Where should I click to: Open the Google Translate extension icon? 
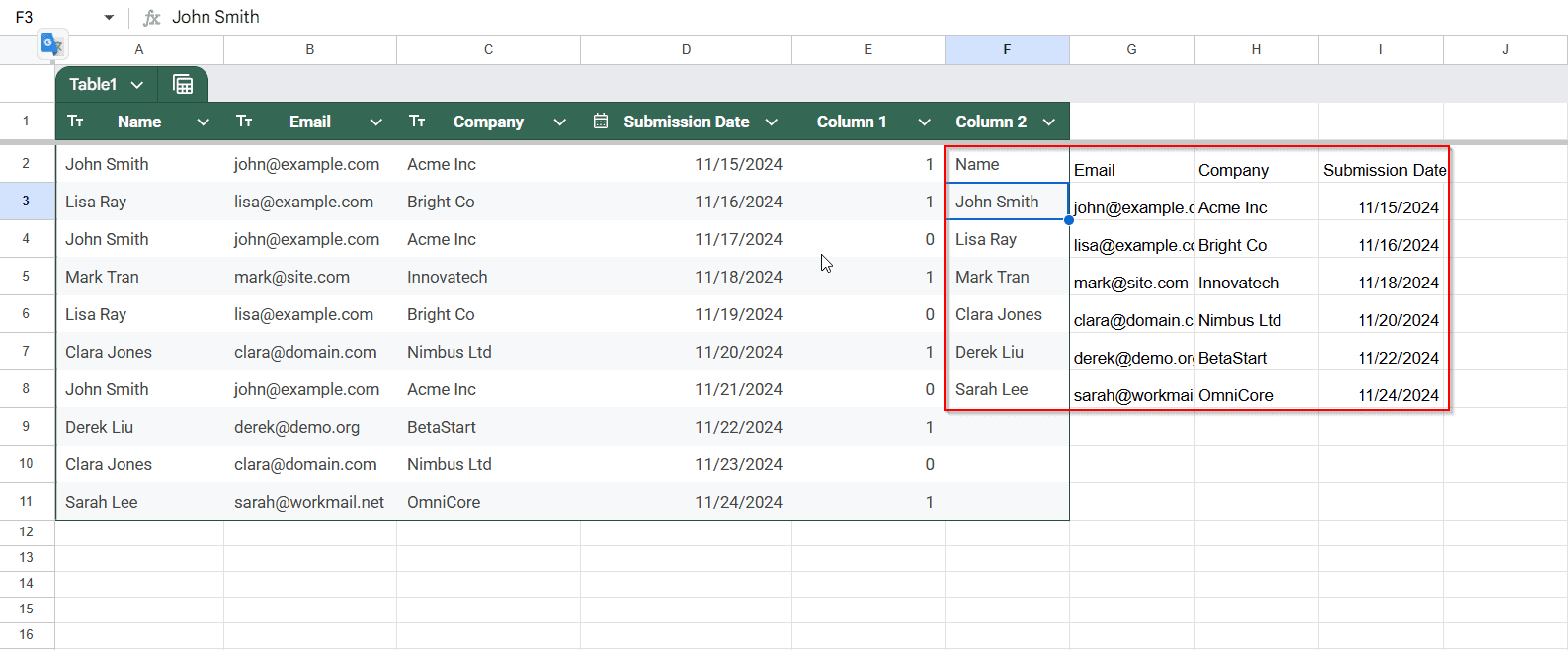click(x=52, y=44)
